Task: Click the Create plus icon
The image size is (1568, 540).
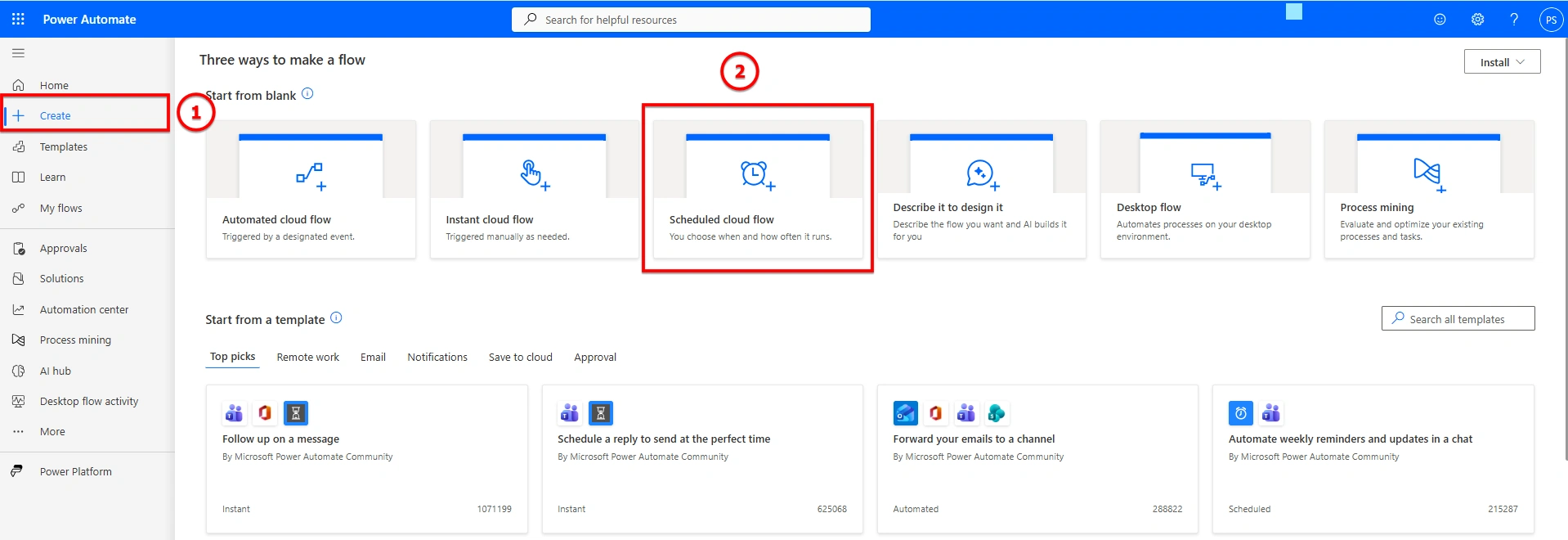Action: [x=18, y=115]
